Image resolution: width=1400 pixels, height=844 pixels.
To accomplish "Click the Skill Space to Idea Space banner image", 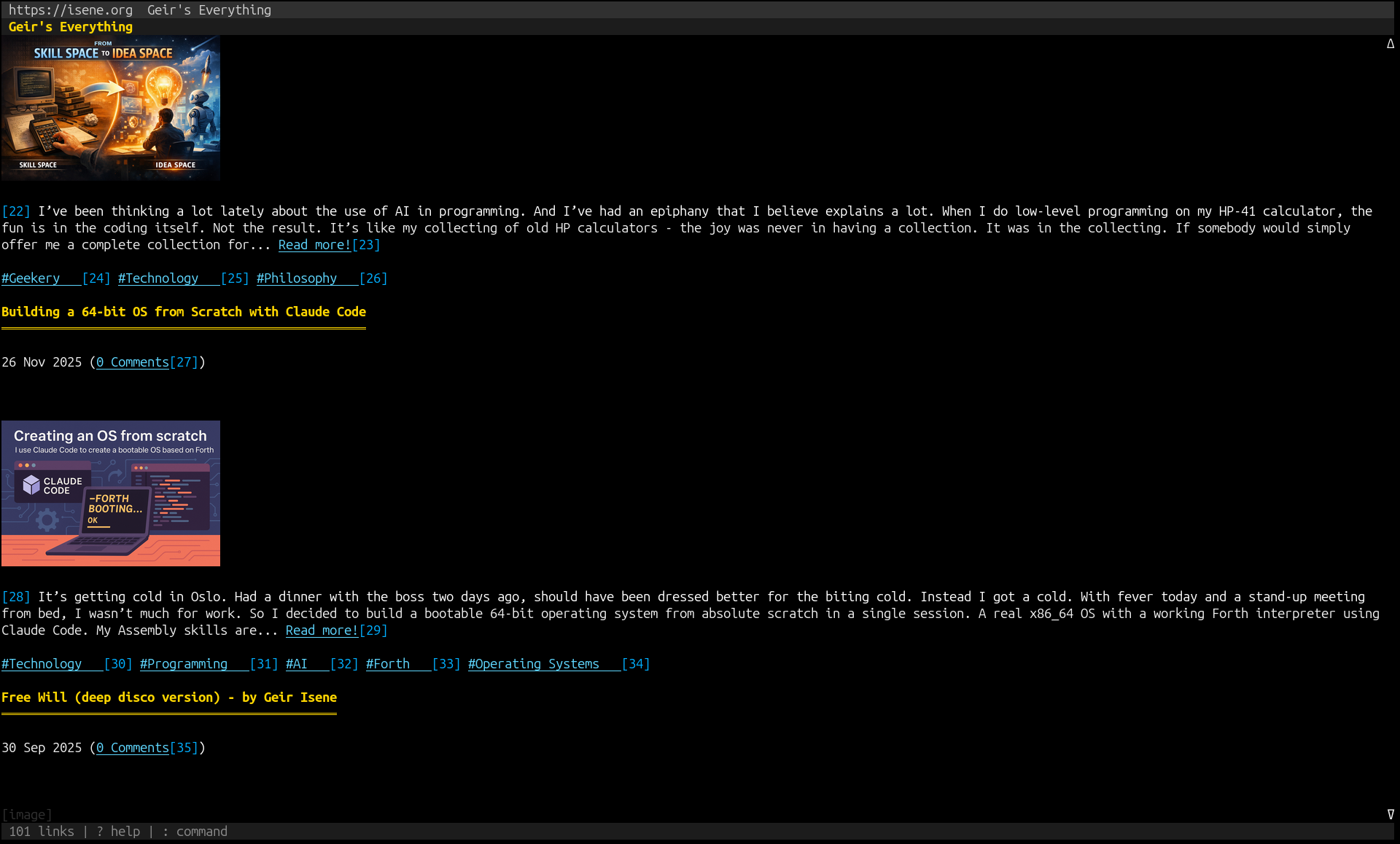I will click(x=111, y=108).
